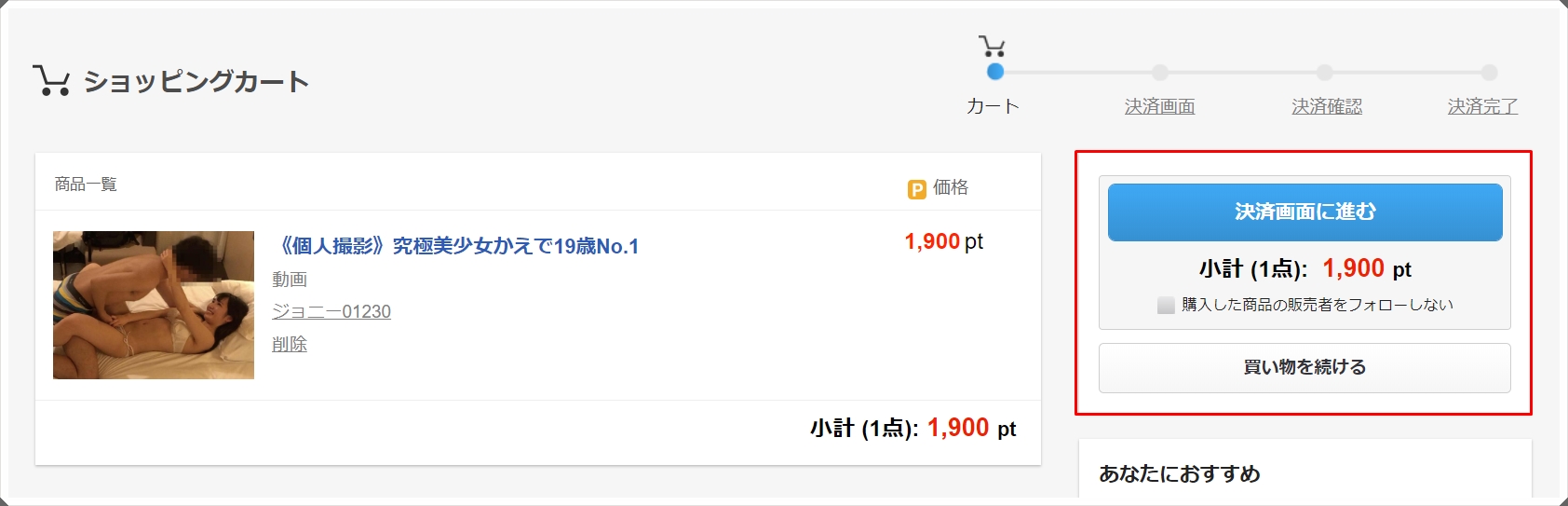Click the 購入した商品の販売者をフォローしない label text
Viewport: 1568px width, 506px height.
[1317, 305]
